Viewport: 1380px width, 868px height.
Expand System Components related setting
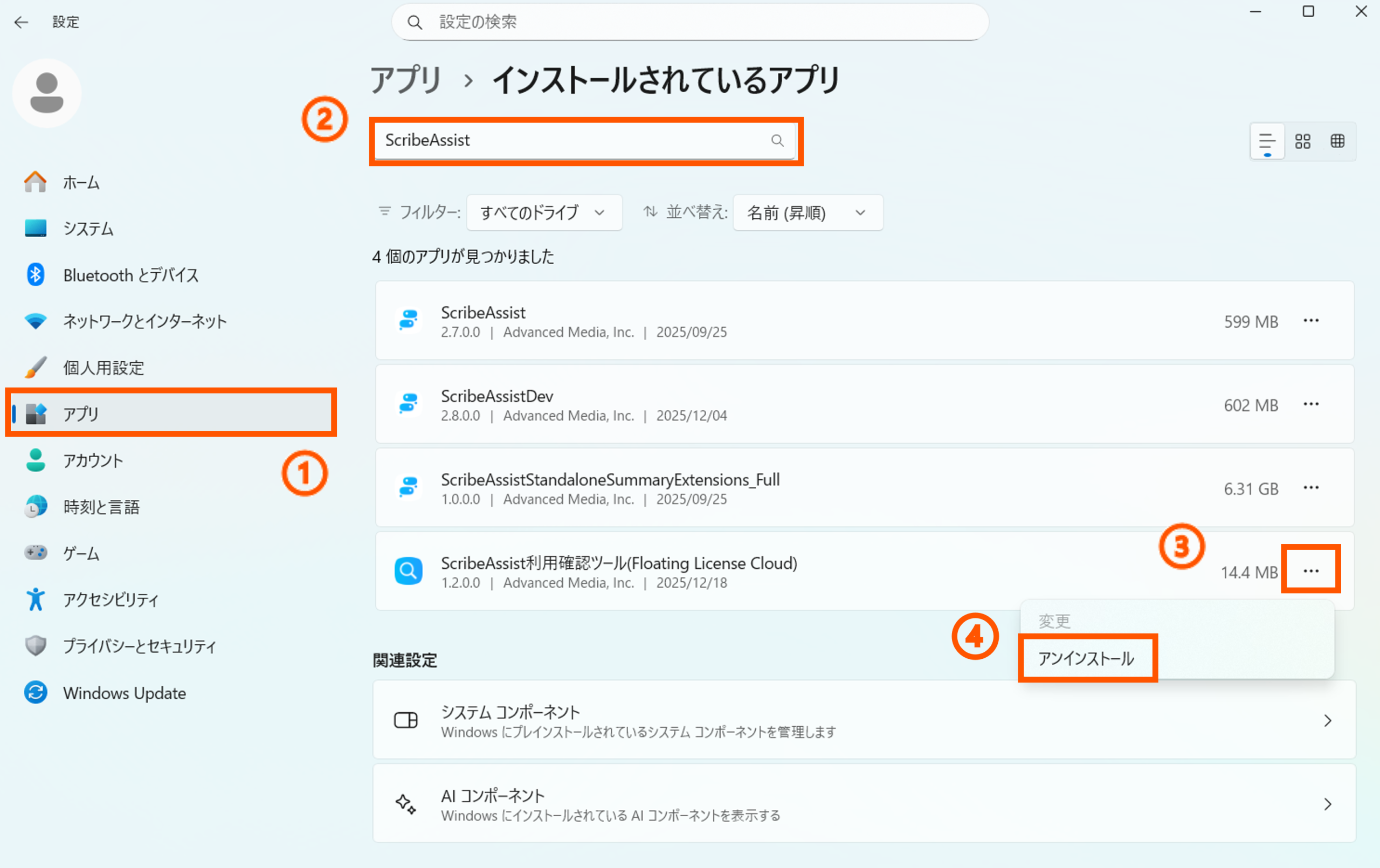pyautogui.click(x=864, y=720)
